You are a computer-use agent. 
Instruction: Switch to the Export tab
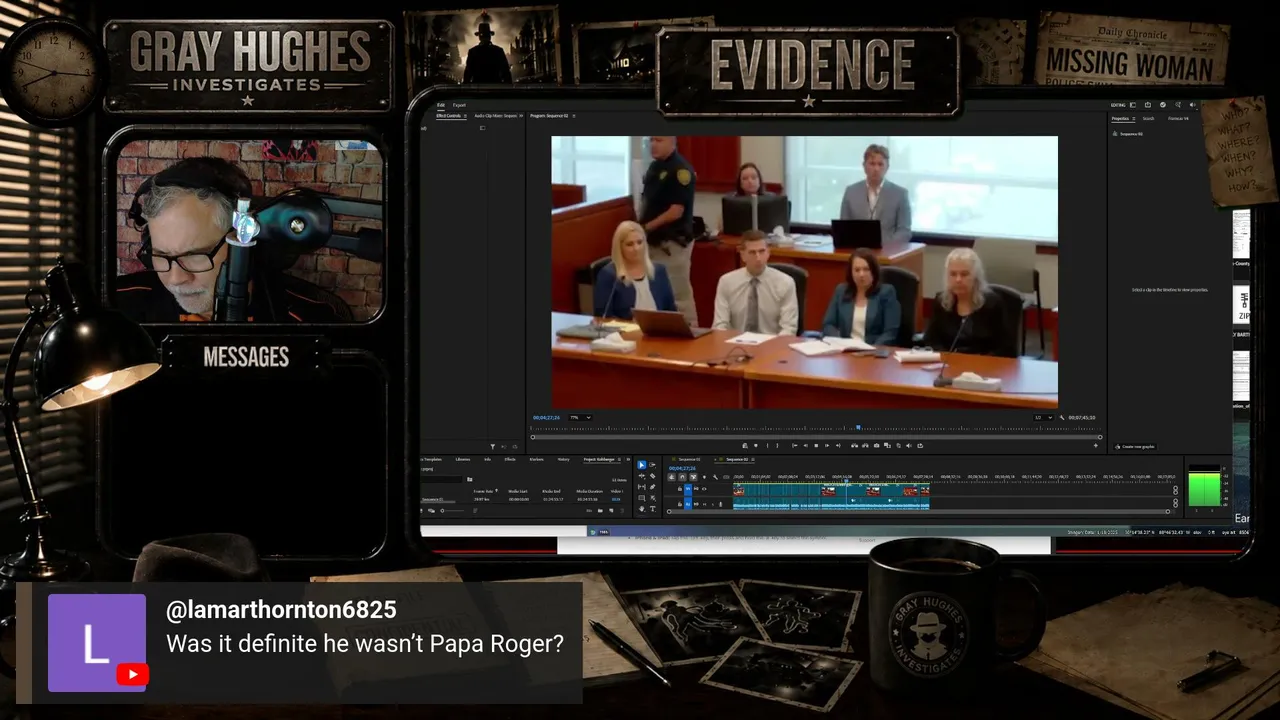[459, 105]
